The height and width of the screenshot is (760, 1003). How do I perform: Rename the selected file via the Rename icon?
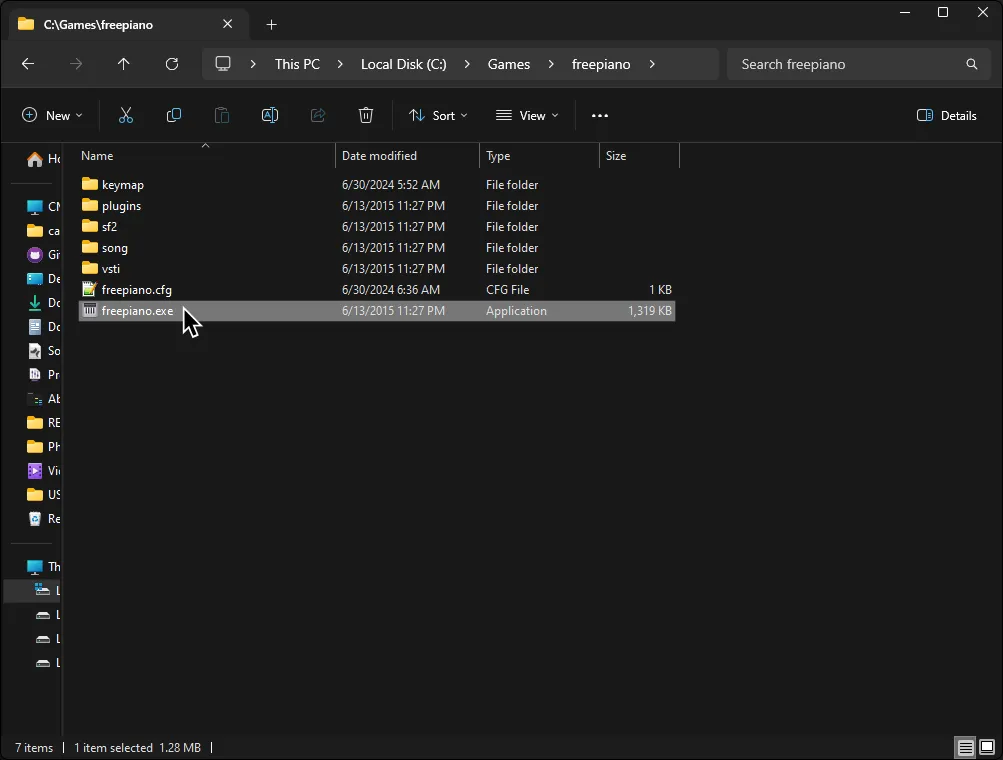[x=270, y=115]
